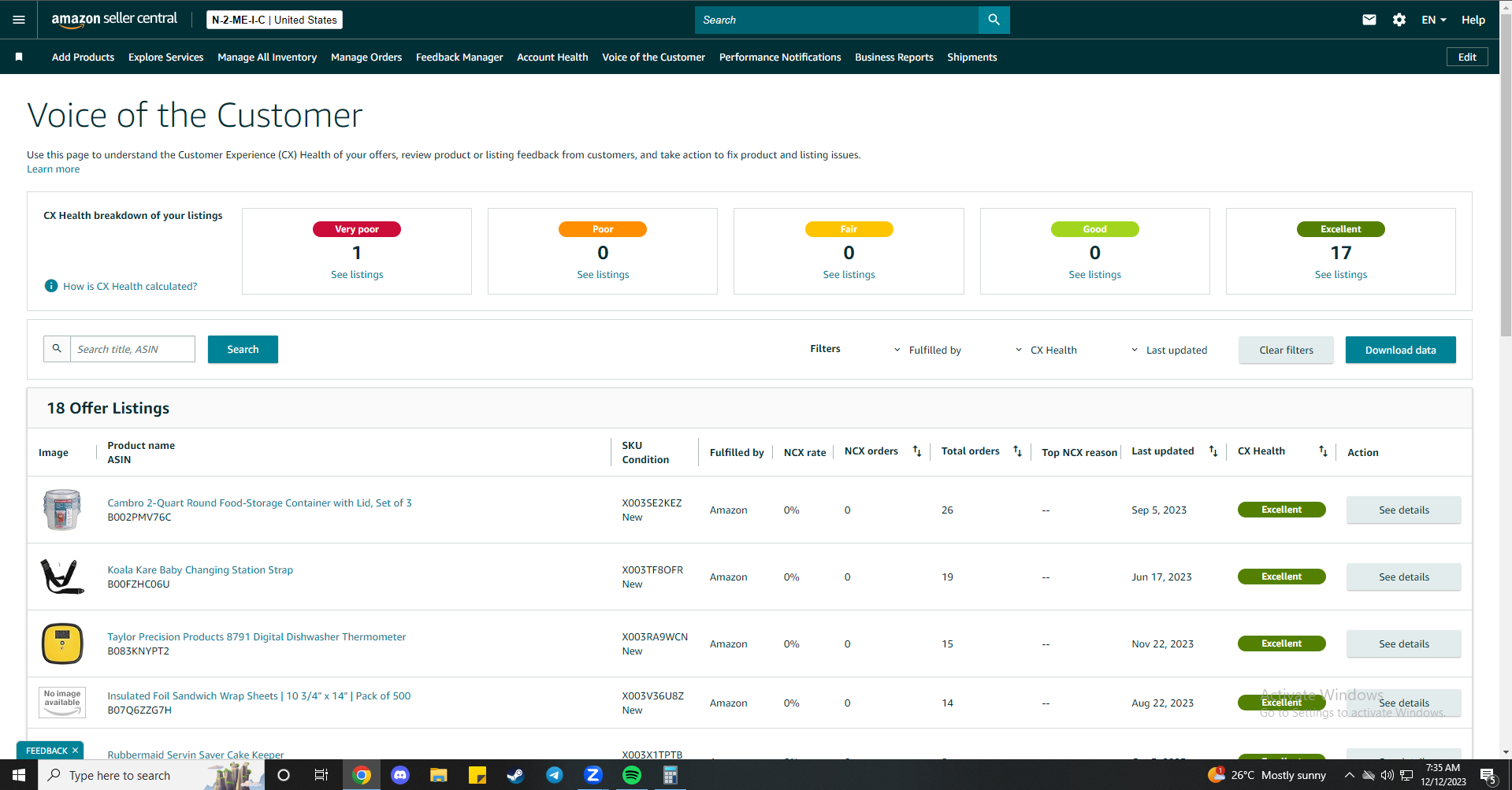
Task: Click the Edit navigation button
Action: pos(1467,57)
